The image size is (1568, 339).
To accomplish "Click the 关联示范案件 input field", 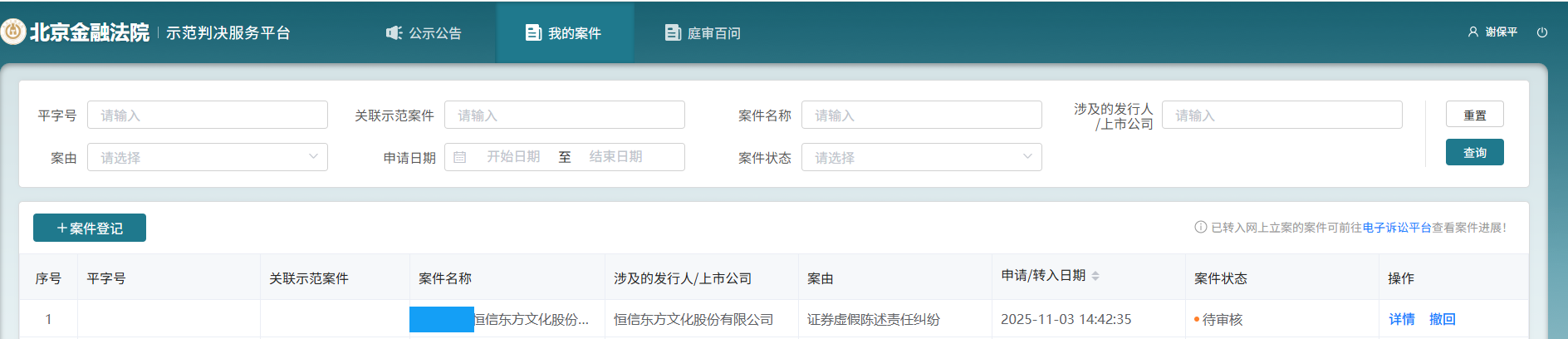I will 565,115.
